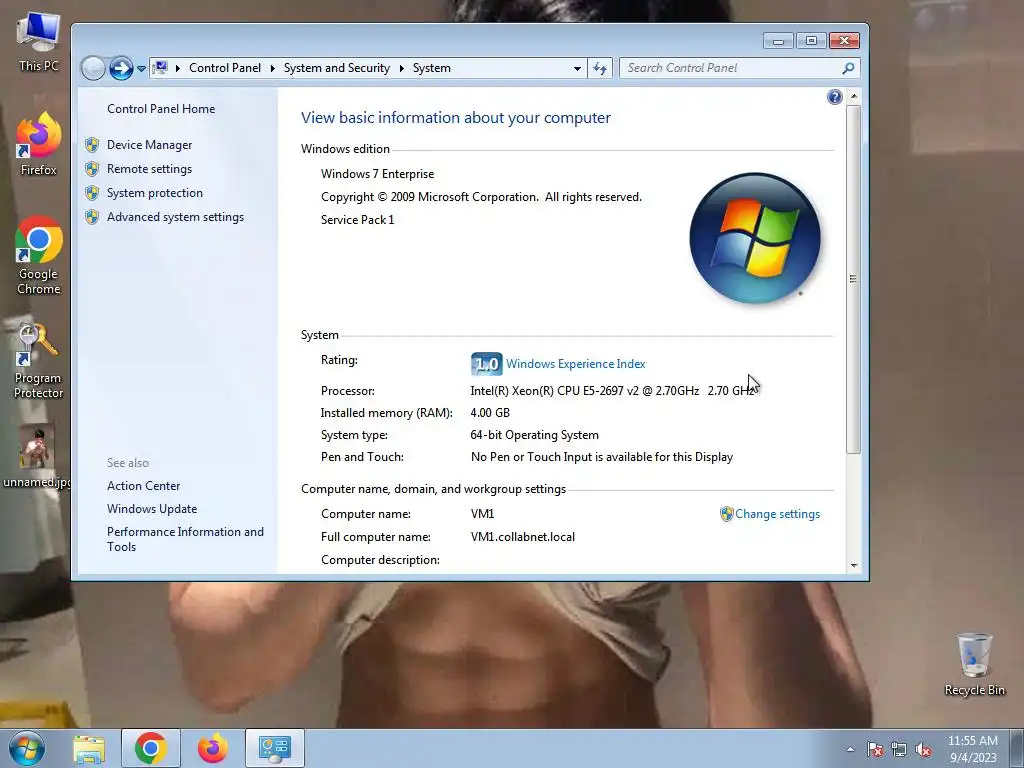This screenshot has height=768, width=1024.
Task: Click the Remote settings shield icon
Action: (x=92, y=169)
